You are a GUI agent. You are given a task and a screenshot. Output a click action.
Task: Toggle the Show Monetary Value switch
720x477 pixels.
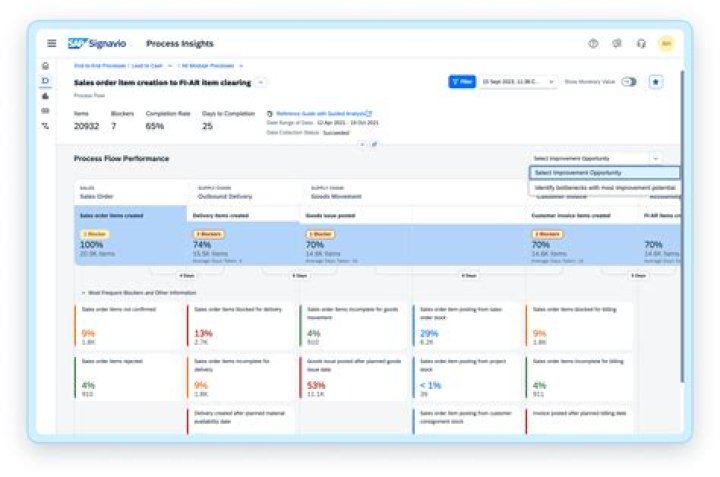(629, 82)
